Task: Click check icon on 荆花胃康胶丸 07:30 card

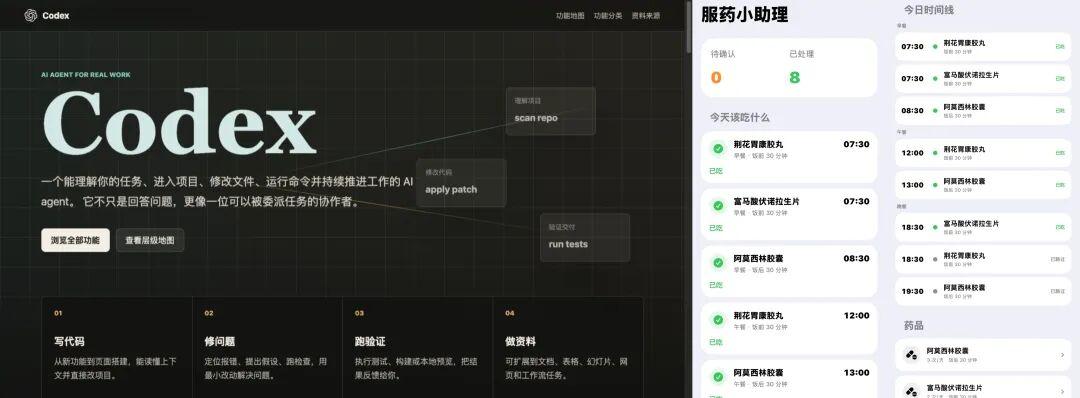Action: point(718,148)
